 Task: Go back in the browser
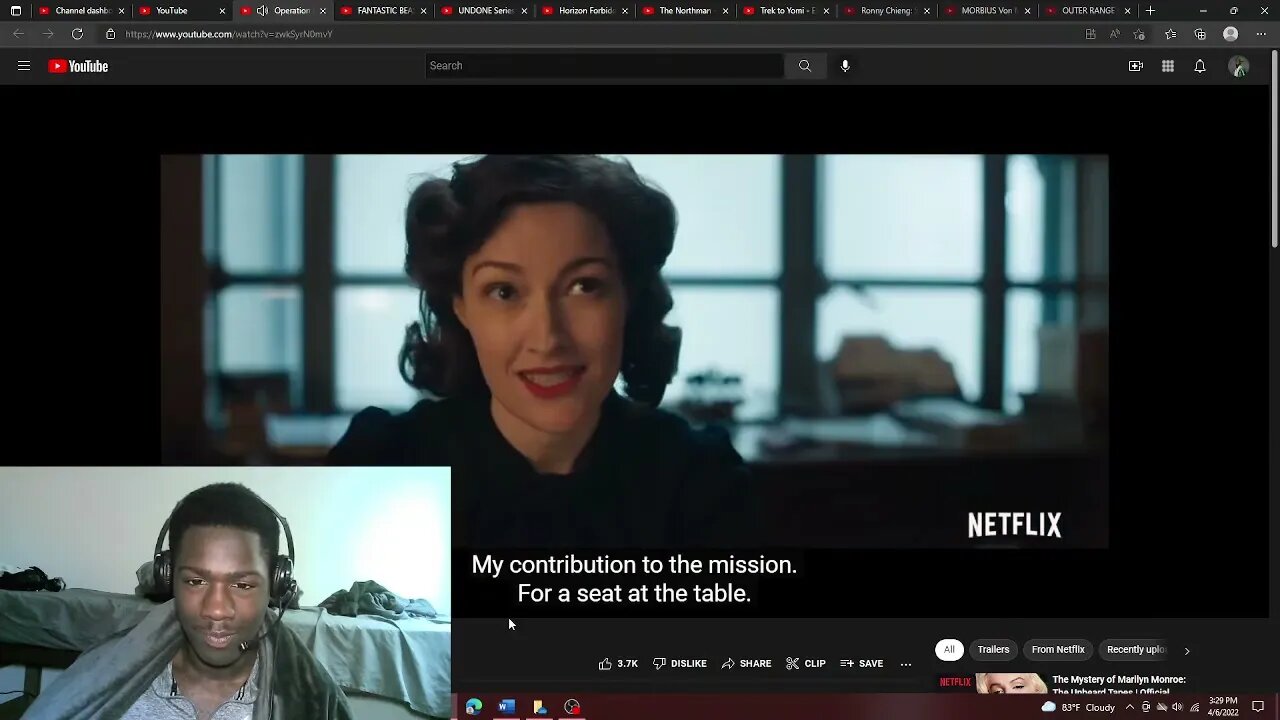(18, 34)
